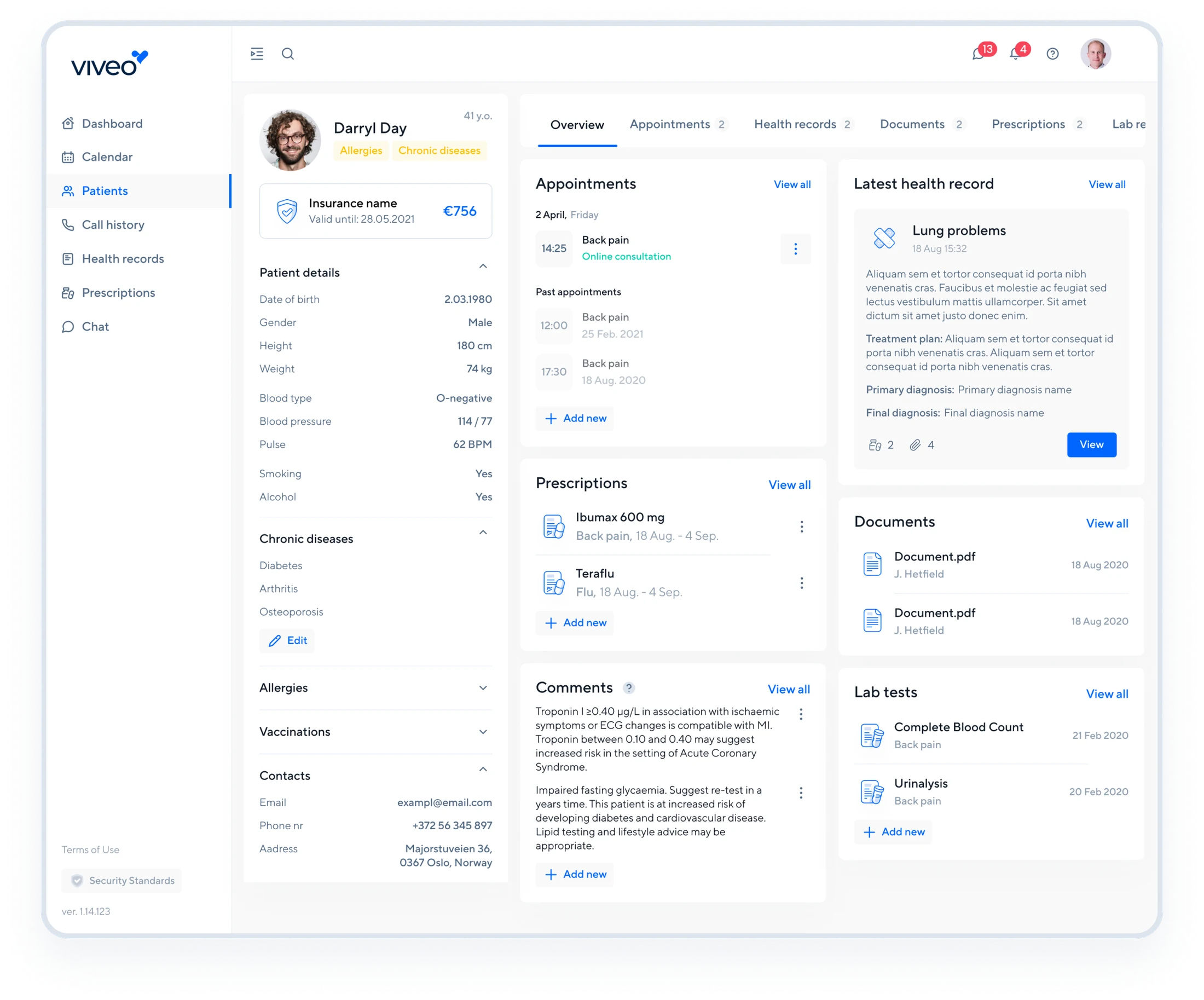Open the Security Standards badge
Image resolution: width=1204 pixels, height=1000 pixels.
coord(121,881)
